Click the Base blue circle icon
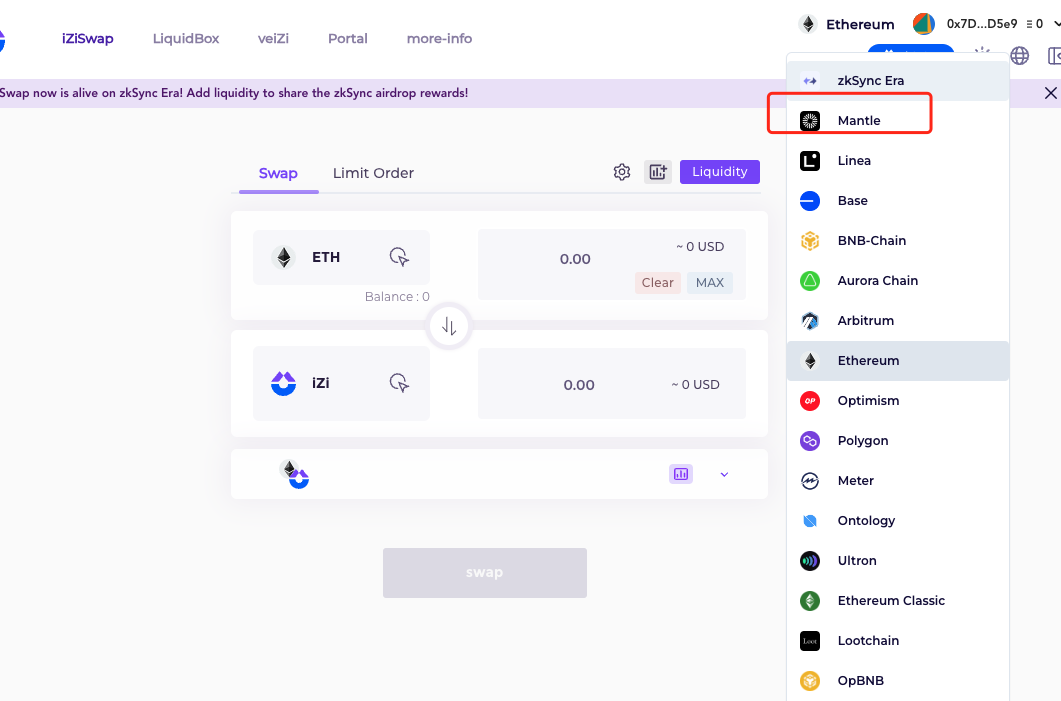This screenshot has width=1061, height=701. point(810,200)
